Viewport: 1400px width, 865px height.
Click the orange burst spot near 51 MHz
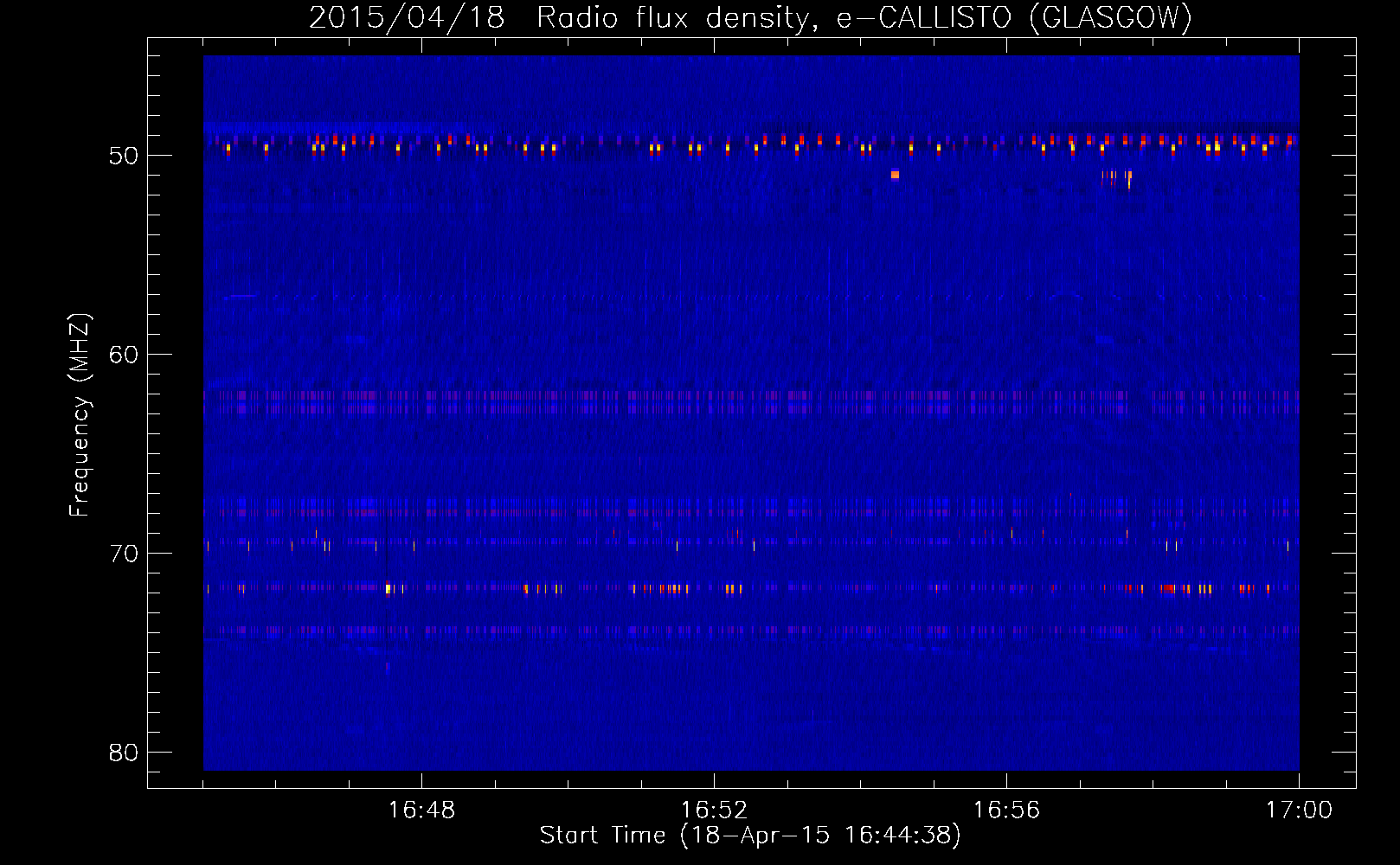(895, 175)
